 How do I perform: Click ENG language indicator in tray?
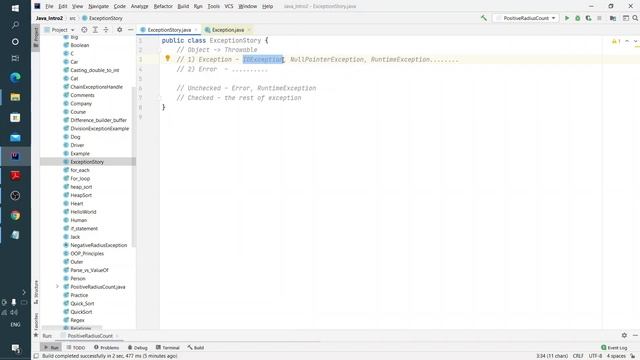tap(15, 324)
